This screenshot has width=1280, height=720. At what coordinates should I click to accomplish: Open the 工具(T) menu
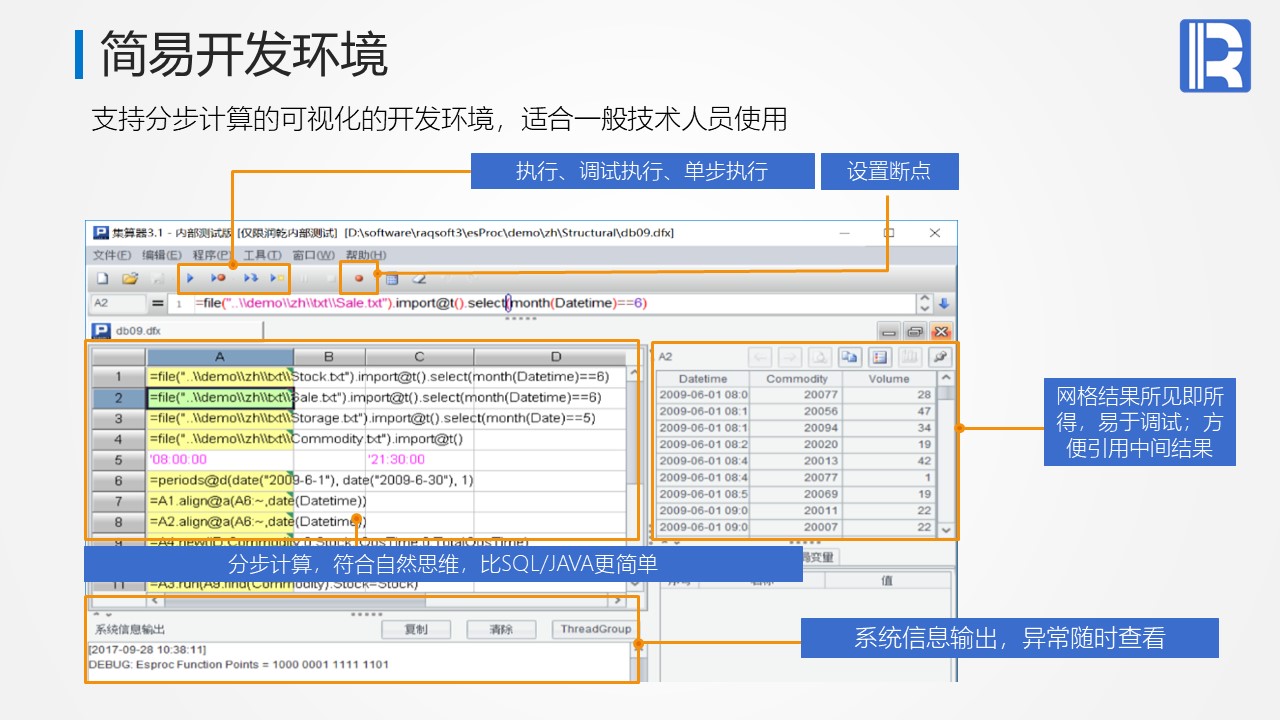click(262, 255)
